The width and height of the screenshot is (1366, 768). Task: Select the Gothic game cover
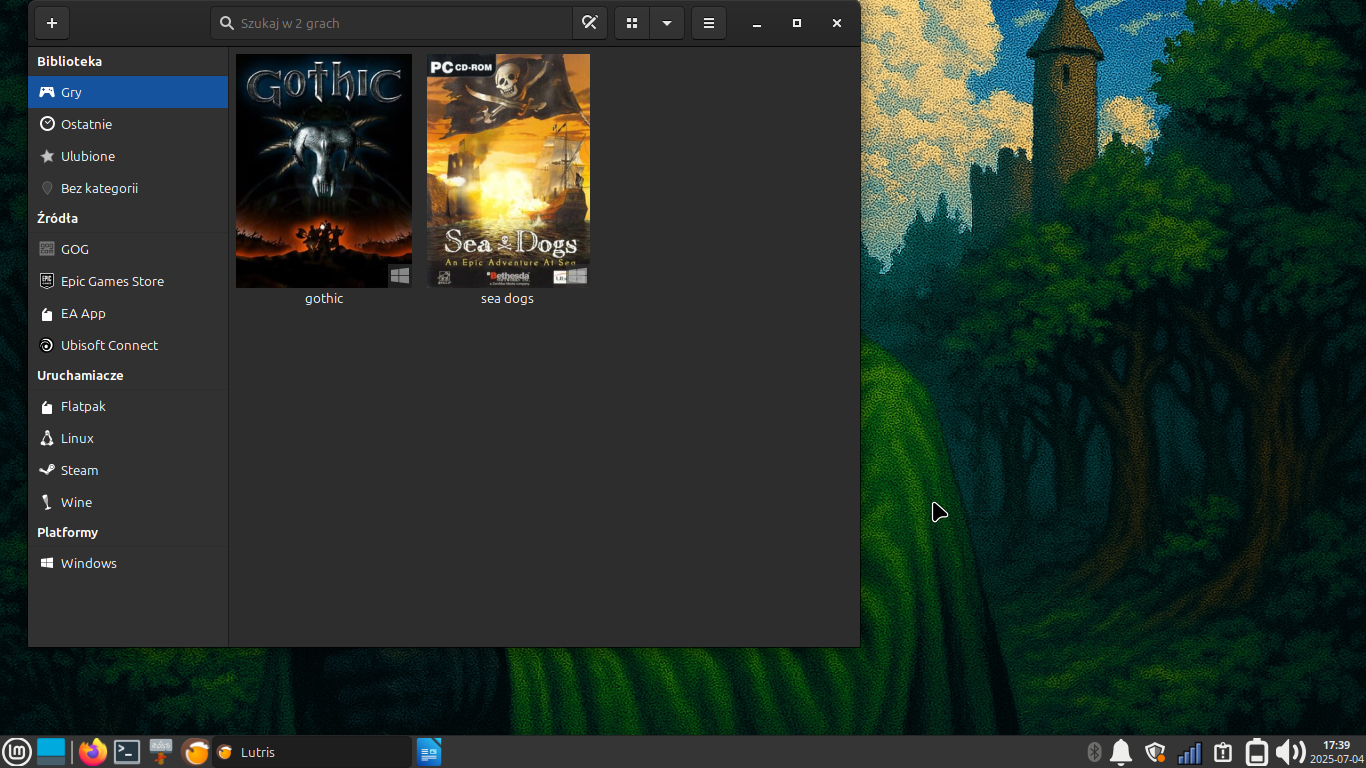(x=324, y=171)
